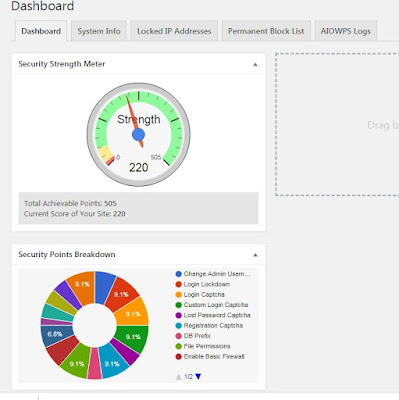This screenshot has width=399, height=400.
Task: Select Login Lockdown legend dot
Action: point(179,284)
